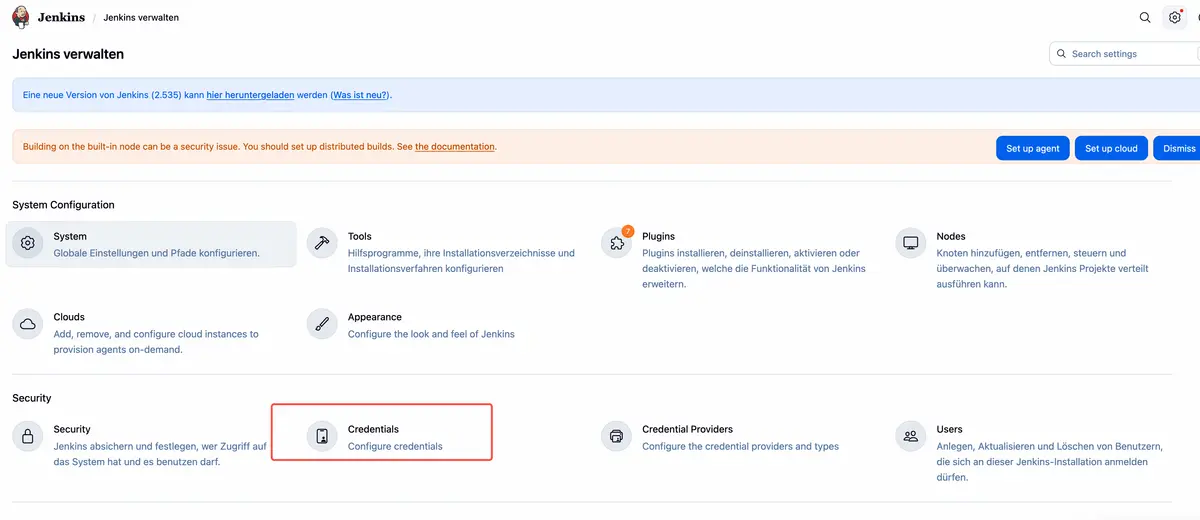This screenshot has width=1200, height=520.
Task: Open the Nodes title link
Action: 951,237
